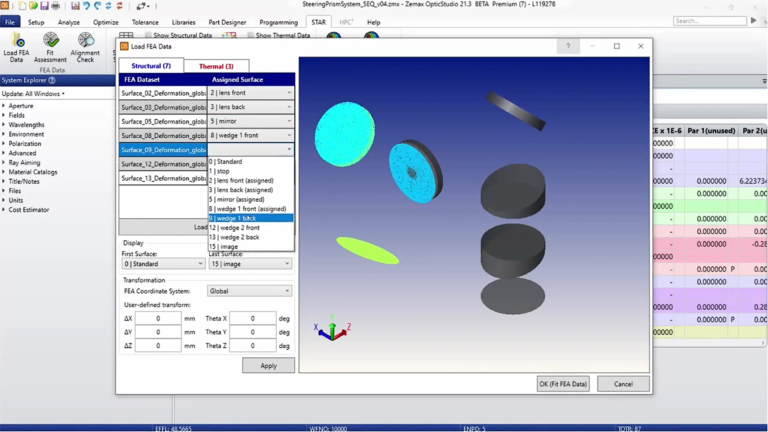Click the Load FEA Data dialog title icon
The image size is (768, 432).
(124, 46)
